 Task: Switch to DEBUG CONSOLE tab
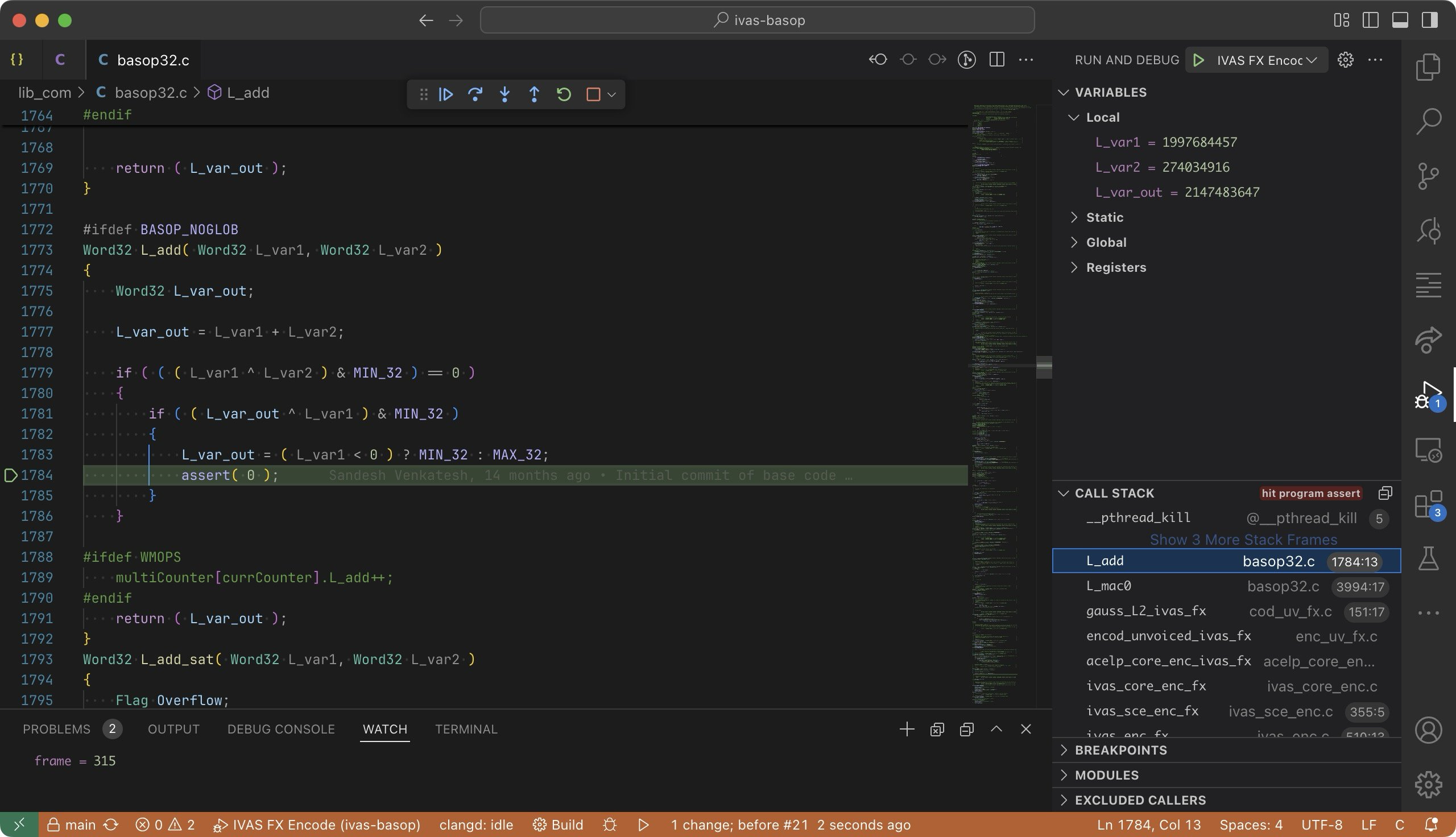(x=280, y=729)
